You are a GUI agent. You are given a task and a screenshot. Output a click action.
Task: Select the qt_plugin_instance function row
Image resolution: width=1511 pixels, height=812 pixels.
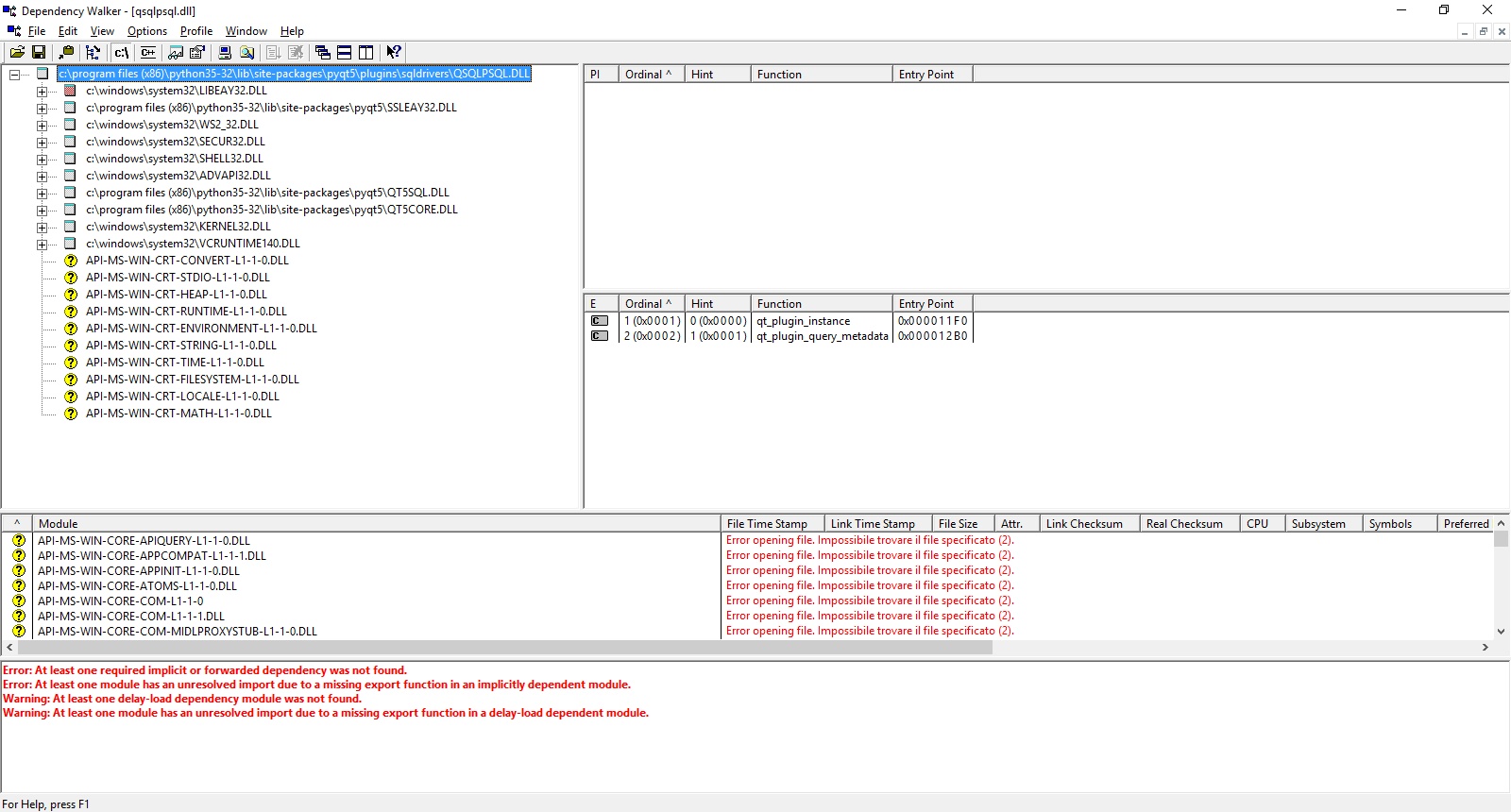coord(804,321)
